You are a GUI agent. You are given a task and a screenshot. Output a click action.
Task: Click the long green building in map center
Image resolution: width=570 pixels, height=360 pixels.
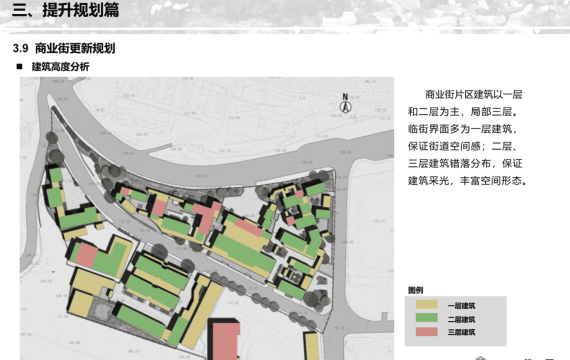click(x=244, y=252)
